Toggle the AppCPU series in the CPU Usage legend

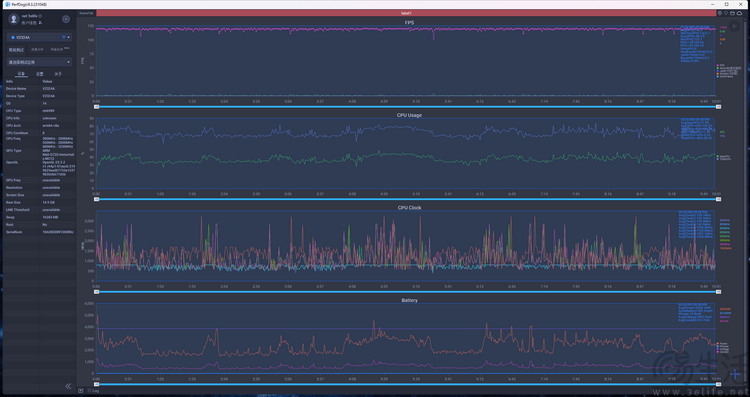coord(724,156)
